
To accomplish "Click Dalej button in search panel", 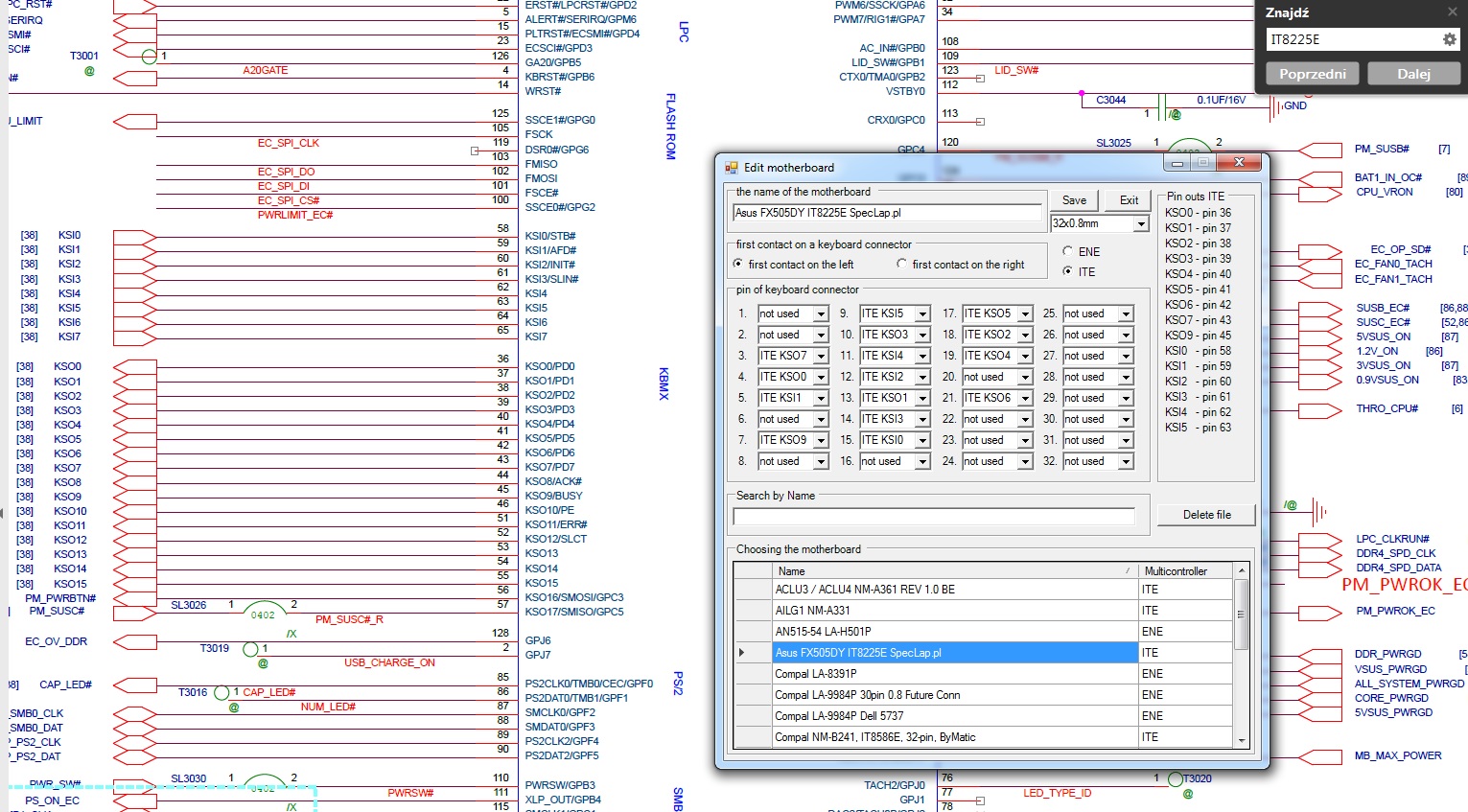I will click(1413, 74).
